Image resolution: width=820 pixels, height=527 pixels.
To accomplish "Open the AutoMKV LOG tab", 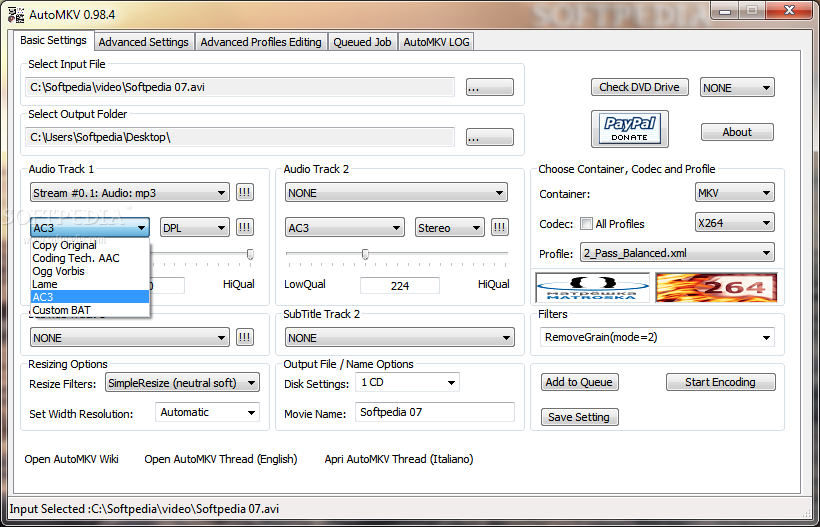I will click(x=436, y=42).
